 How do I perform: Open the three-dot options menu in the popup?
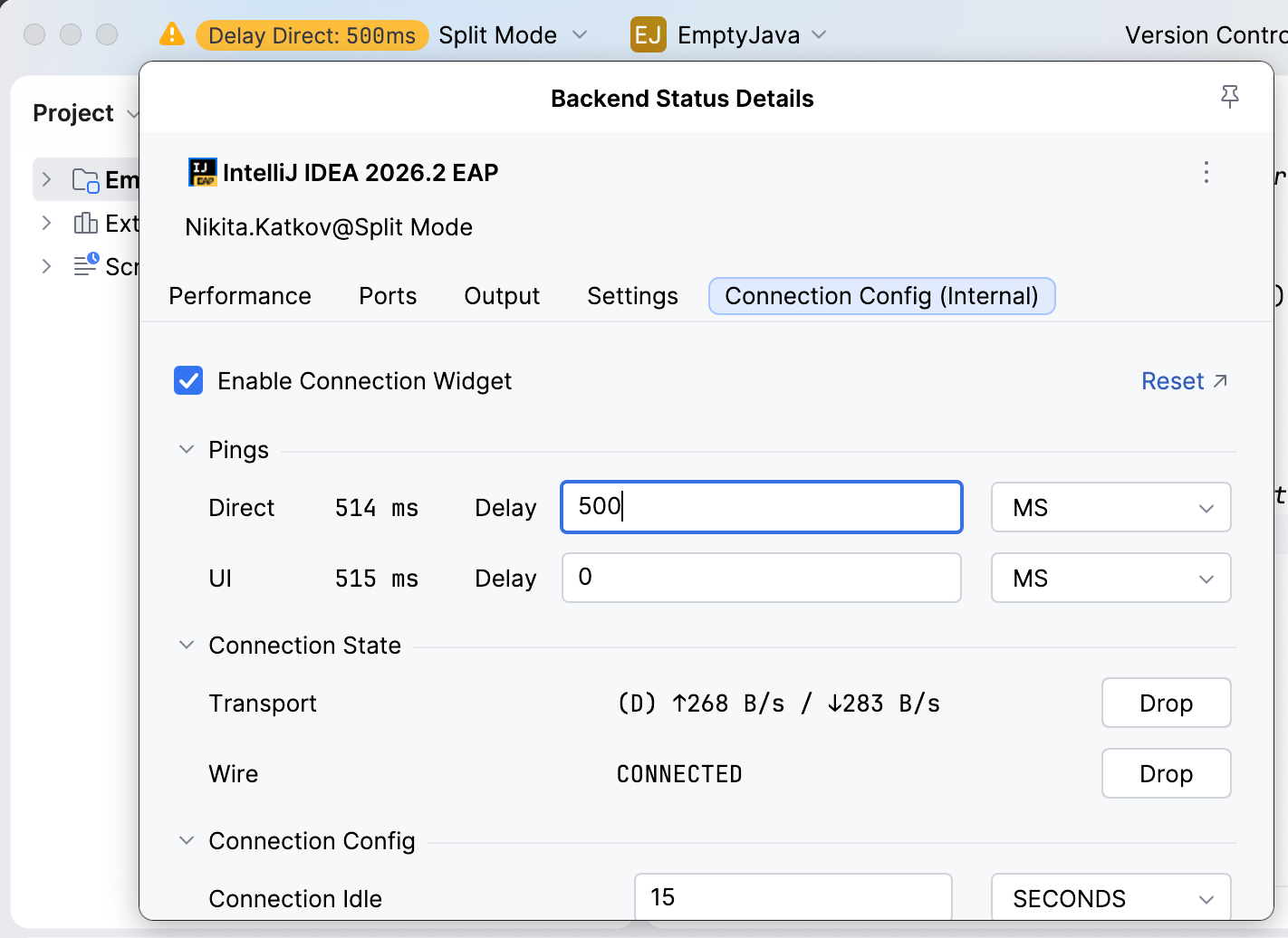[1206, 172]
